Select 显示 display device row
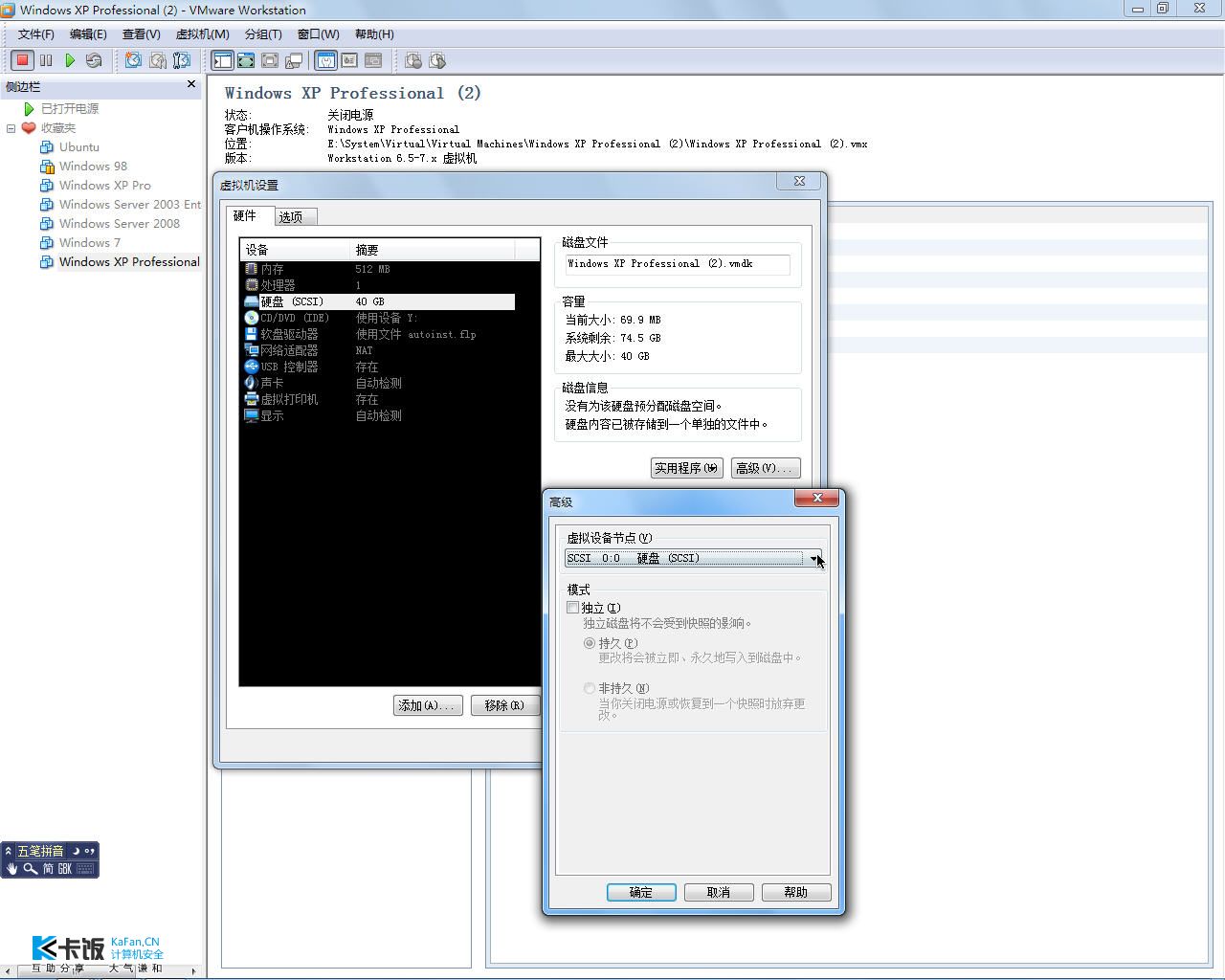This screenshot has height=980, width=1225. click(x=377, y=415)
